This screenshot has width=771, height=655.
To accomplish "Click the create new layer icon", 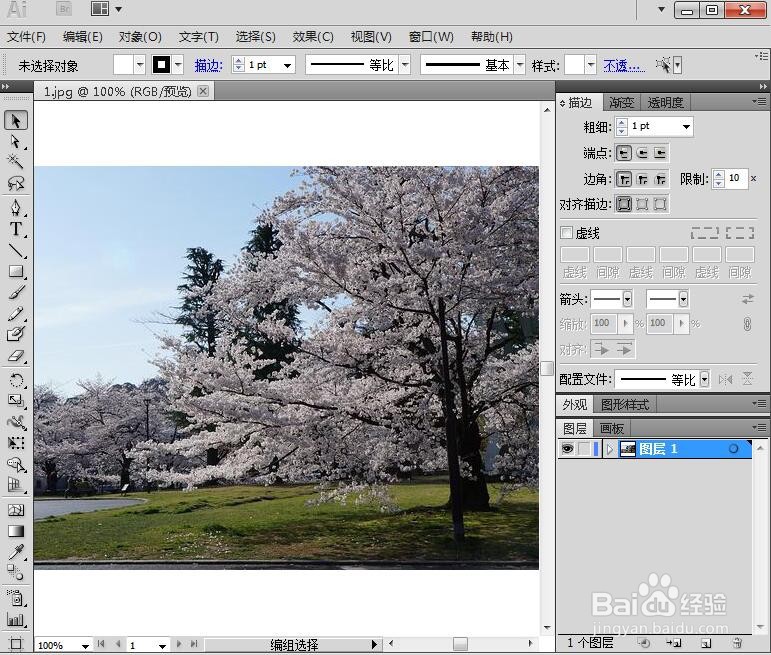I will pyautogui.click(x=706, y=643).
